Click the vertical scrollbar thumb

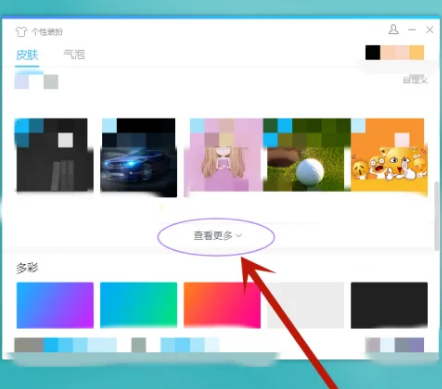pyautogui.click(x=437, y=216)
